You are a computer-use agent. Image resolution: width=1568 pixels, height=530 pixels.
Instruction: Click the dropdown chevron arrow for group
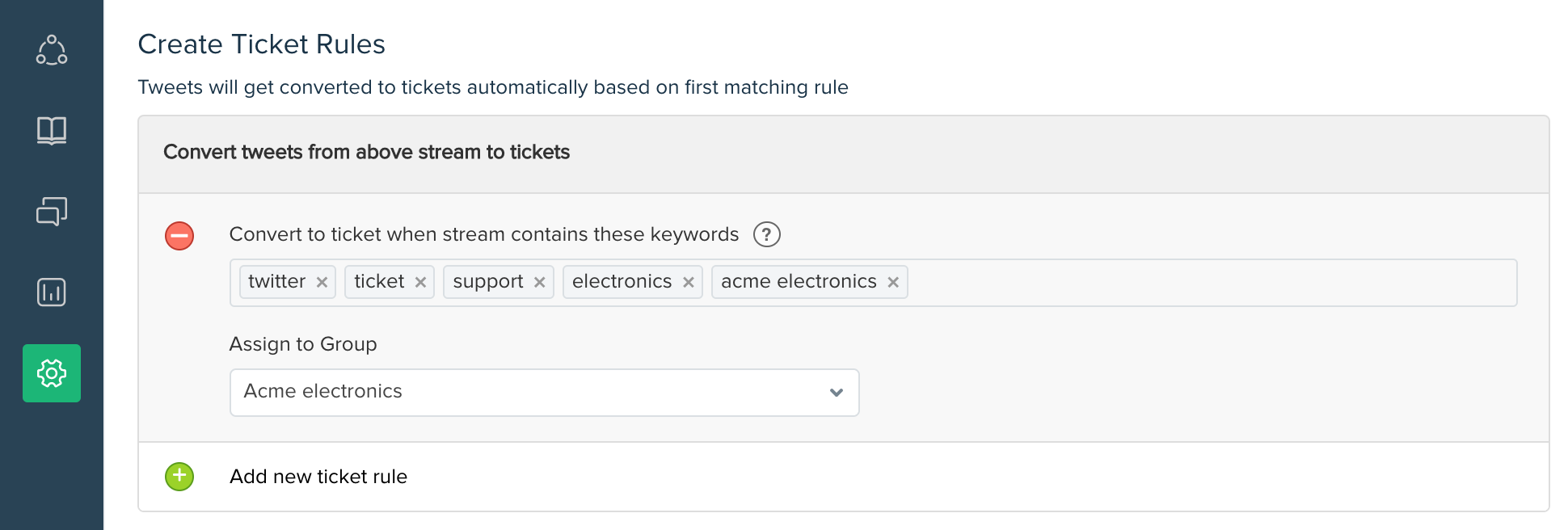[x=837, y=393]
